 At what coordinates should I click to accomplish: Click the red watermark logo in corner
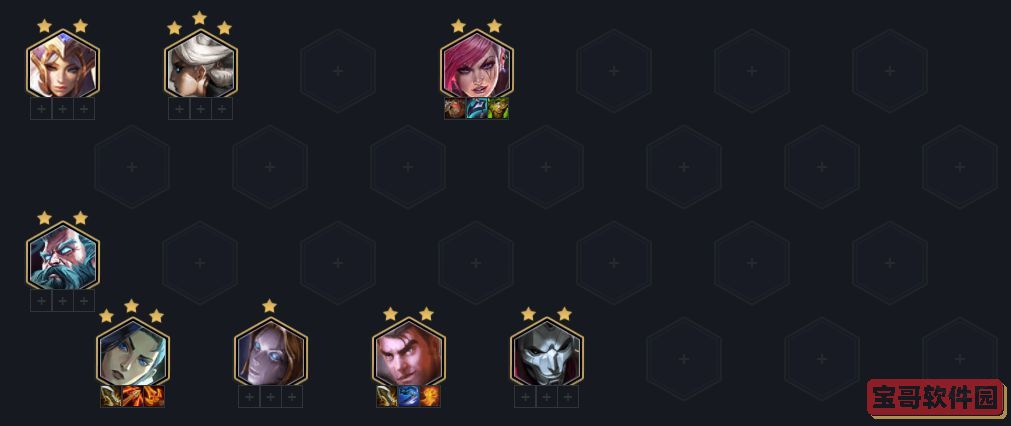(x=936, y=398)
